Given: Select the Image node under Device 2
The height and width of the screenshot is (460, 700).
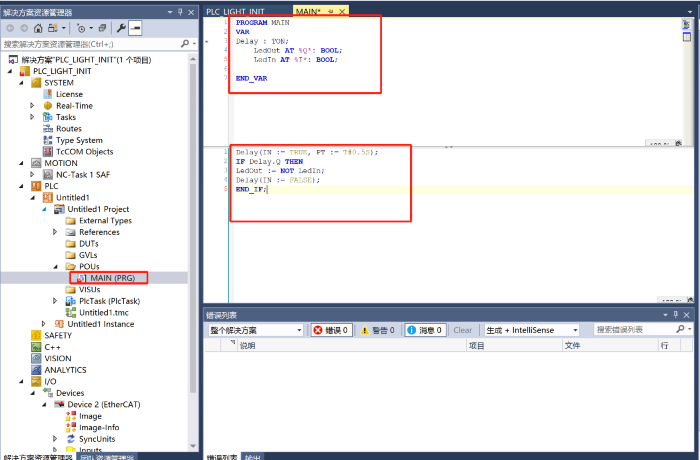Looking at the screenshot, I should (x=90, y=416).
